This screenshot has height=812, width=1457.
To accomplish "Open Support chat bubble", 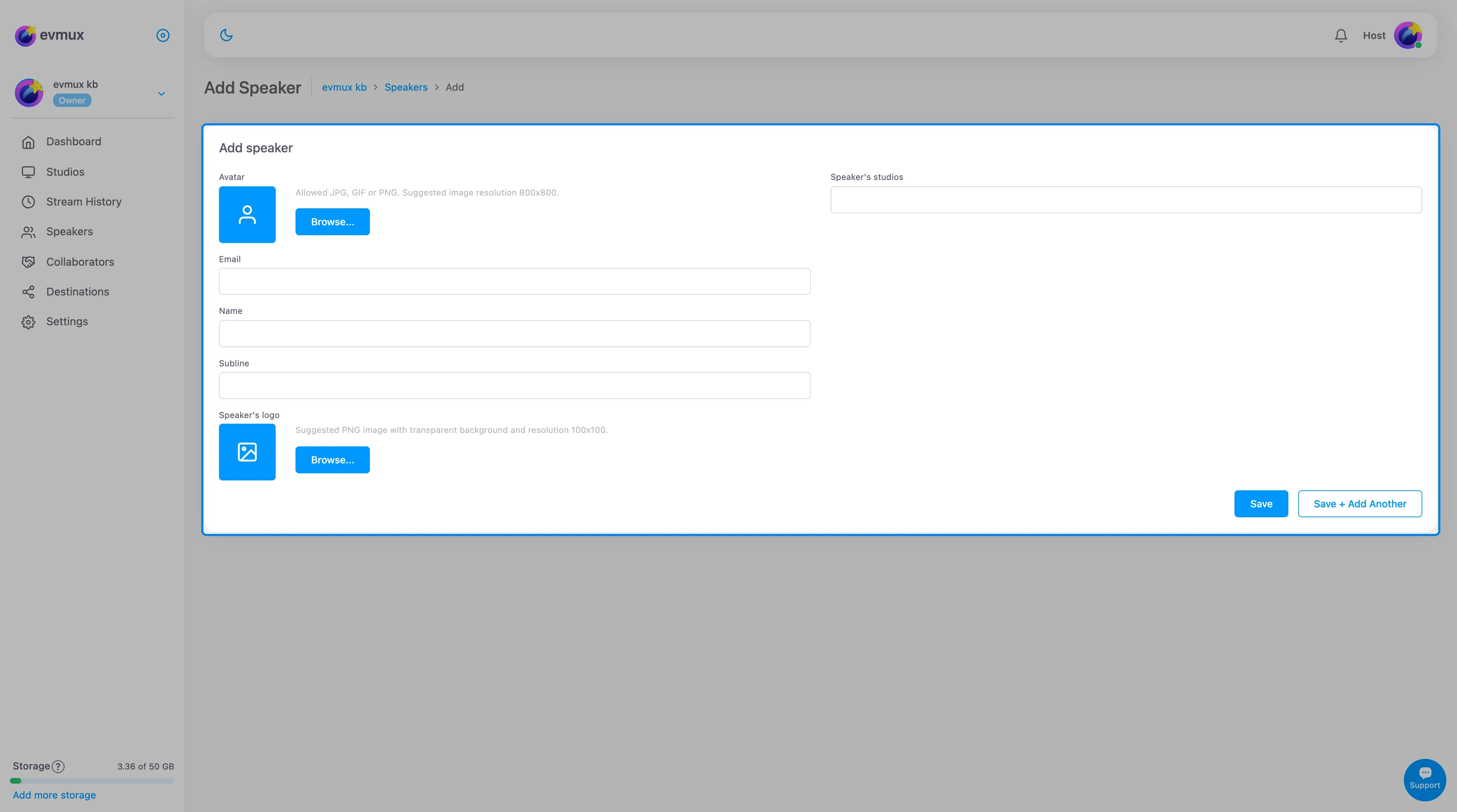I will click(1425, 780).
